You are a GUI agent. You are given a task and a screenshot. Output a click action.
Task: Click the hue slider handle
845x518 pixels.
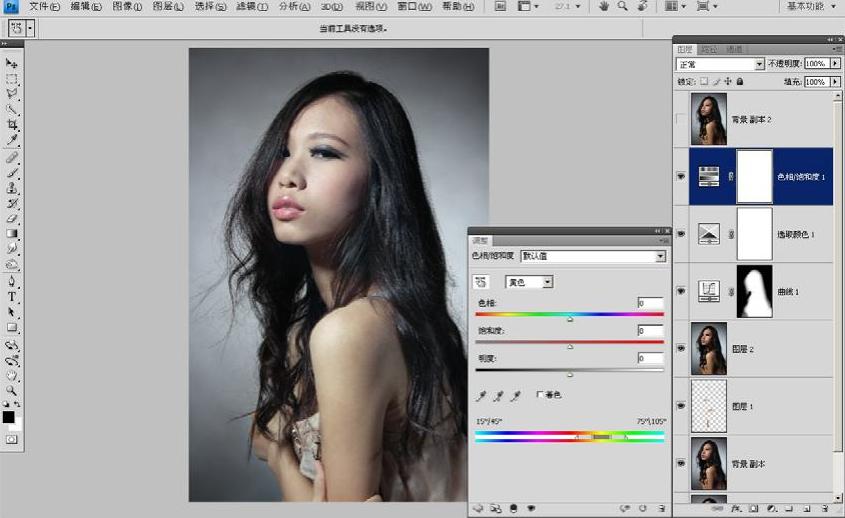570,319
